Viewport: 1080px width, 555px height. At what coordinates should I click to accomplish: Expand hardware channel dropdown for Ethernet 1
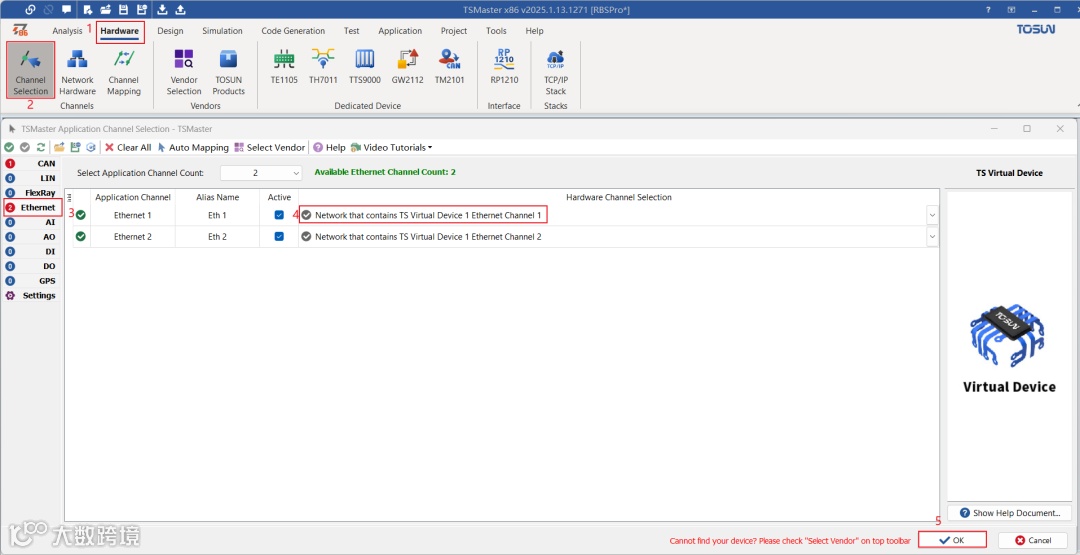[932, 215]
